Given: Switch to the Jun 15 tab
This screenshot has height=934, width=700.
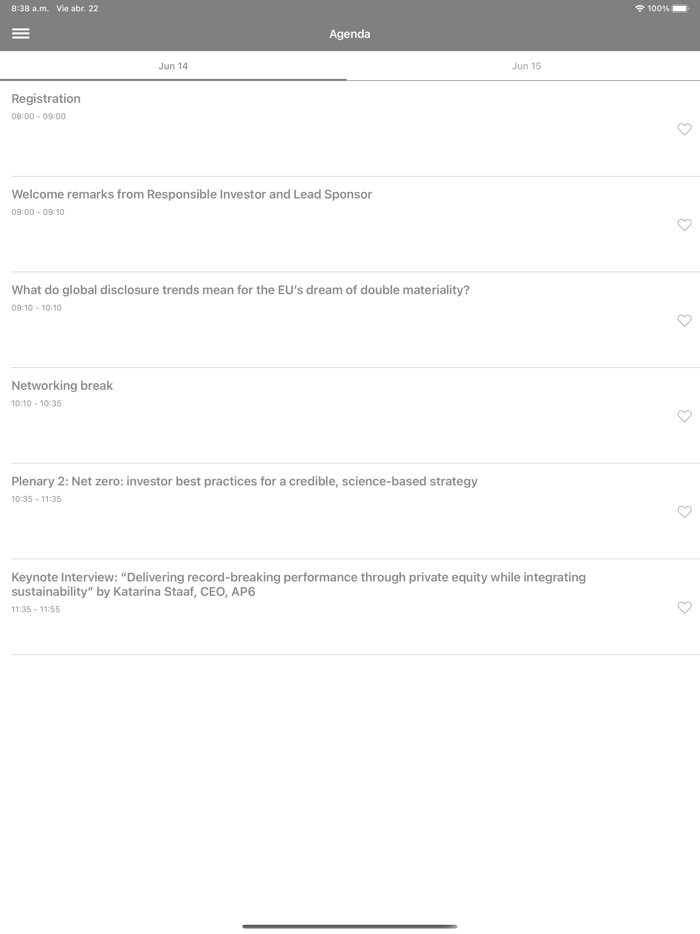Looking at the screenshot, I should point(526,66).
